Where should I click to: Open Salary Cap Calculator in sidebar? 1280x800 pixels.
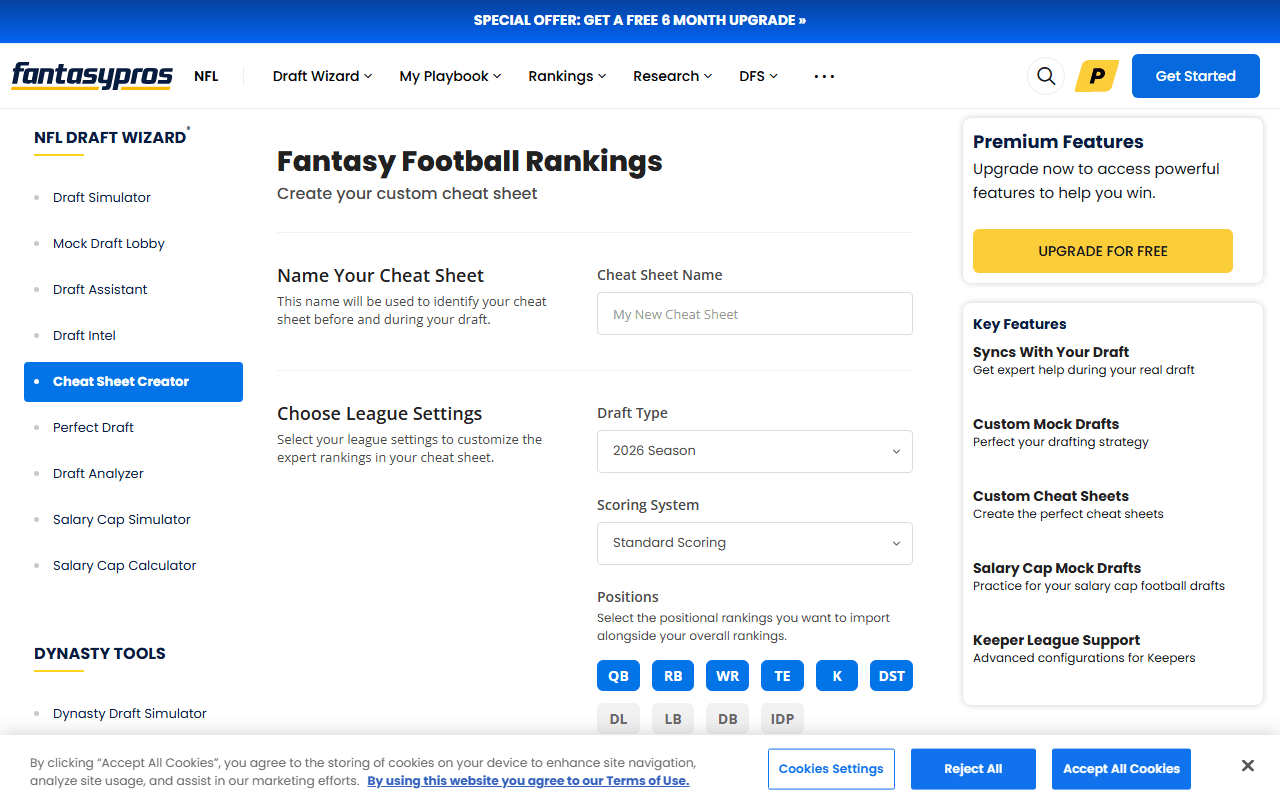click(125, 565)
